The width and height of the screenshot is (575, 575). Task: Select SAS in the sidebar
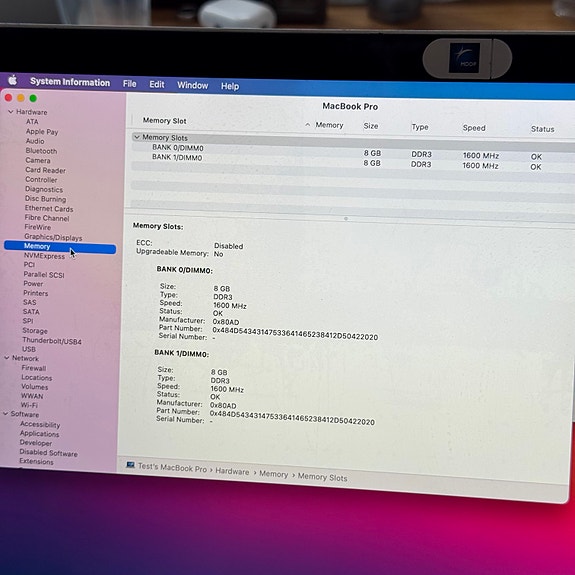pyautogui.click(x=29, y=302)
